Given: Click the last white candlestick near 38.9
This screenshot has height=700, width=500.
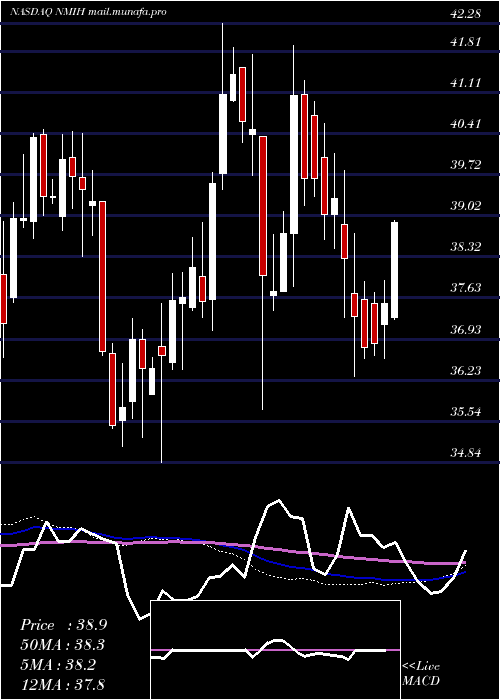Looking at the screenshot, I should (394, 270).
